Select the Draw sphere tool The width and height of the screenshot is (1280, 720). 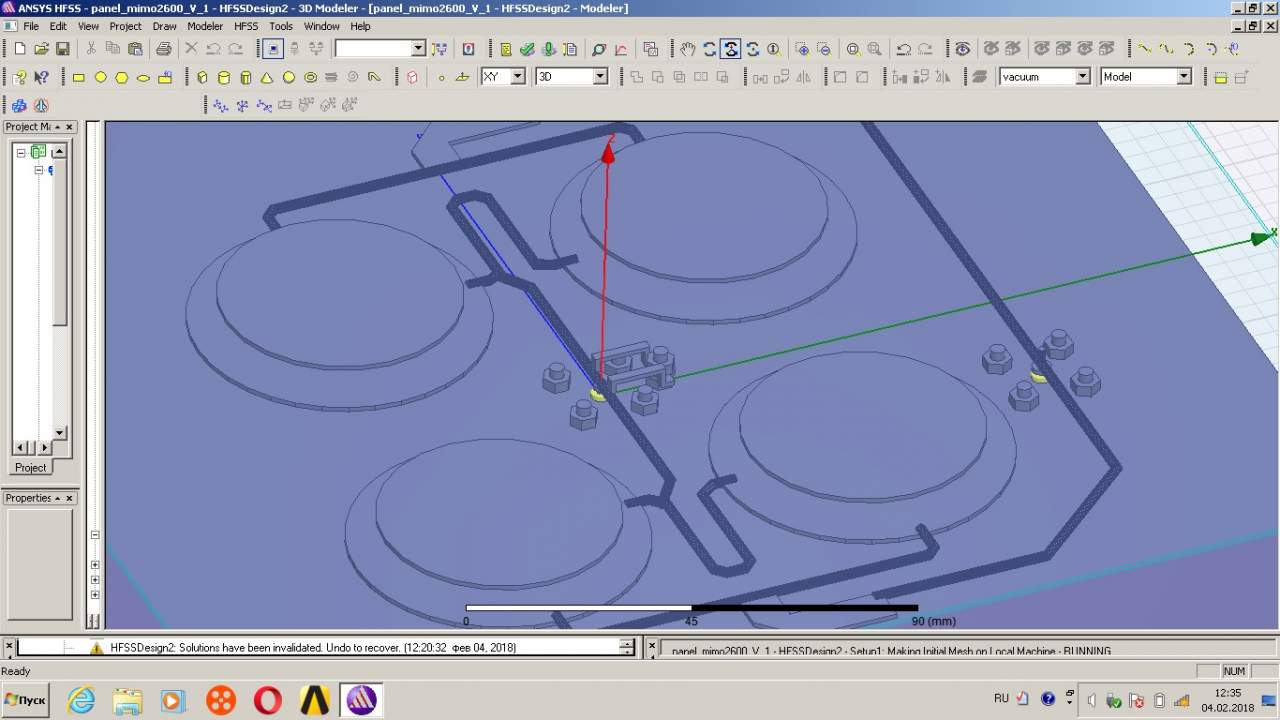point(289,77)
